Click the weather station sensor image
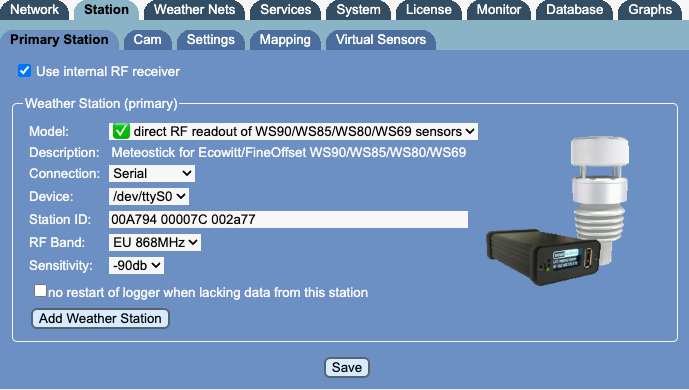 558,211
